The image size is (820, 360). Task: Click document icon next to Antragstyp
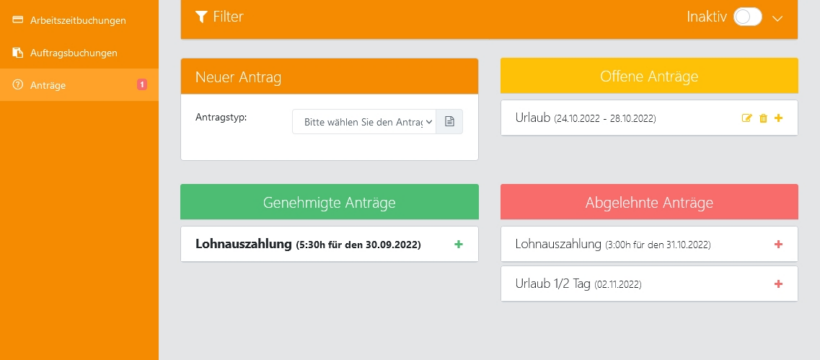[x=449, y=121]
